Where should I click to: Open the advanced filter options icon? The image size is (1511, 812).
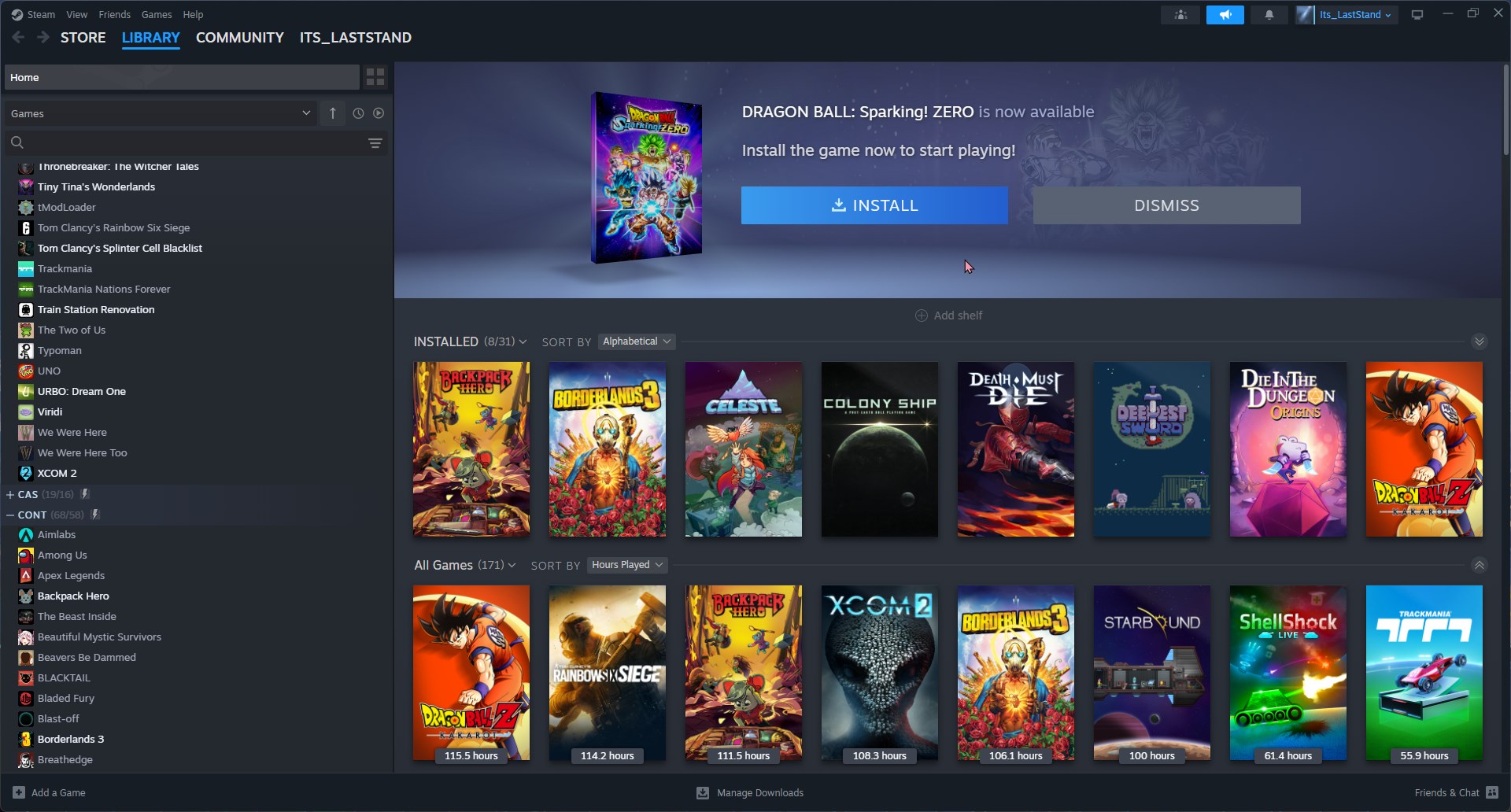375,143
